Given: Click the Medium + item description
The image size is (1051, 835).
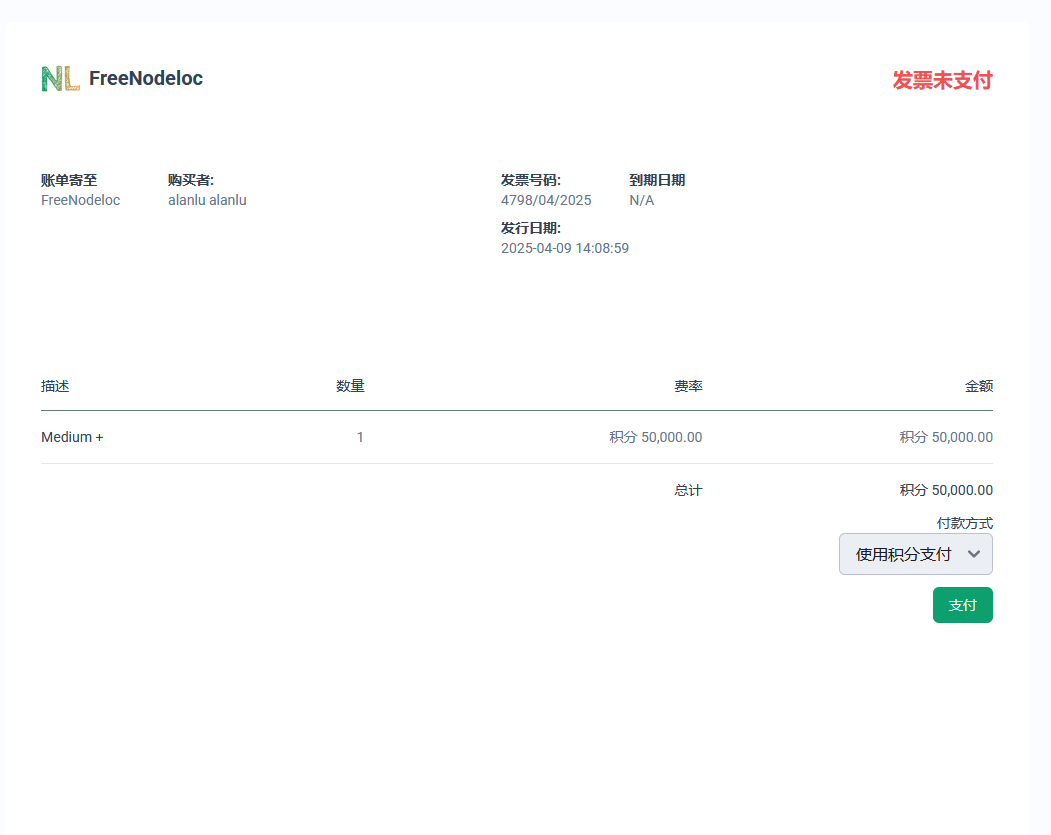Looking at the screenshot, I should click(72, 438).
